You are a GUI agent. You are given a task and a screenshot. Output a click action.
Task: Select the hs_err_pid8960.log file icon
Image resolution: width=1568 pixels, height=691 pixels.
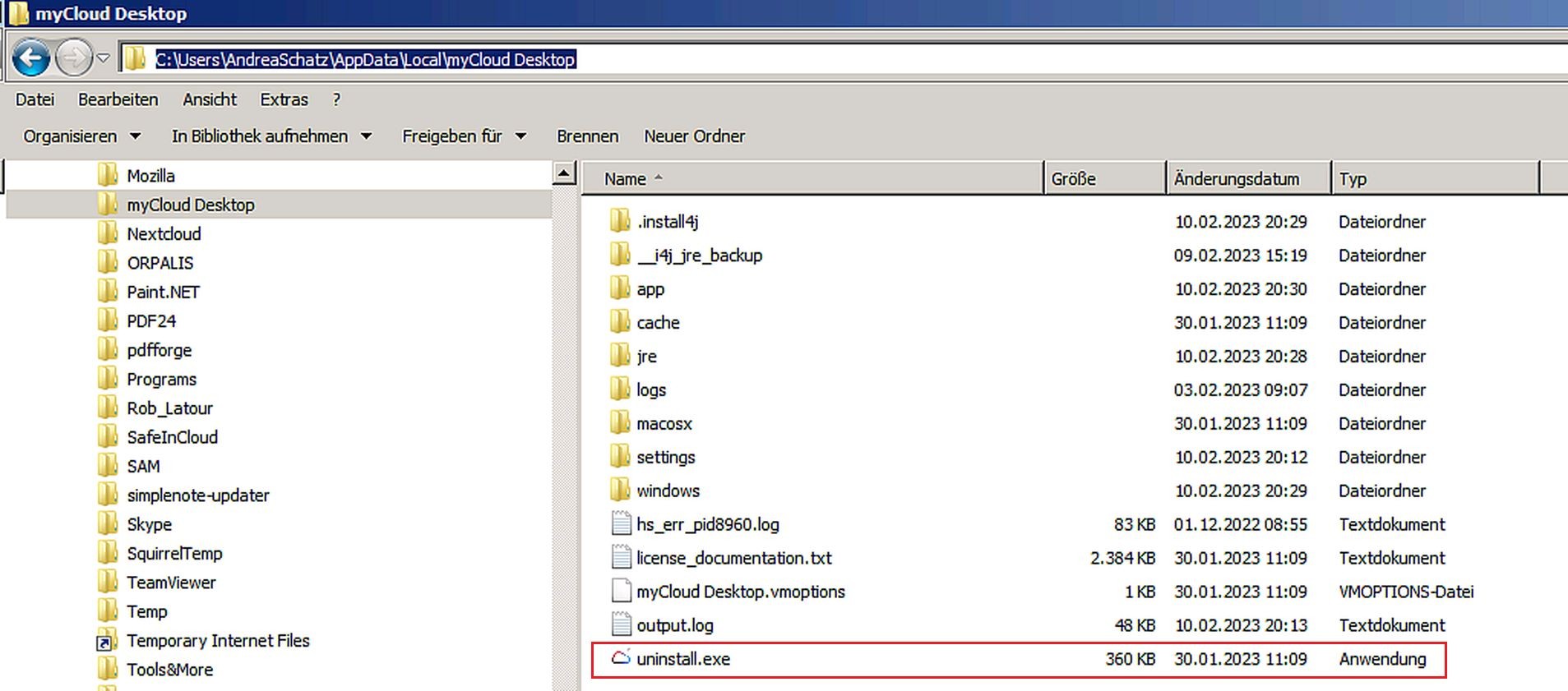point(621,524)
